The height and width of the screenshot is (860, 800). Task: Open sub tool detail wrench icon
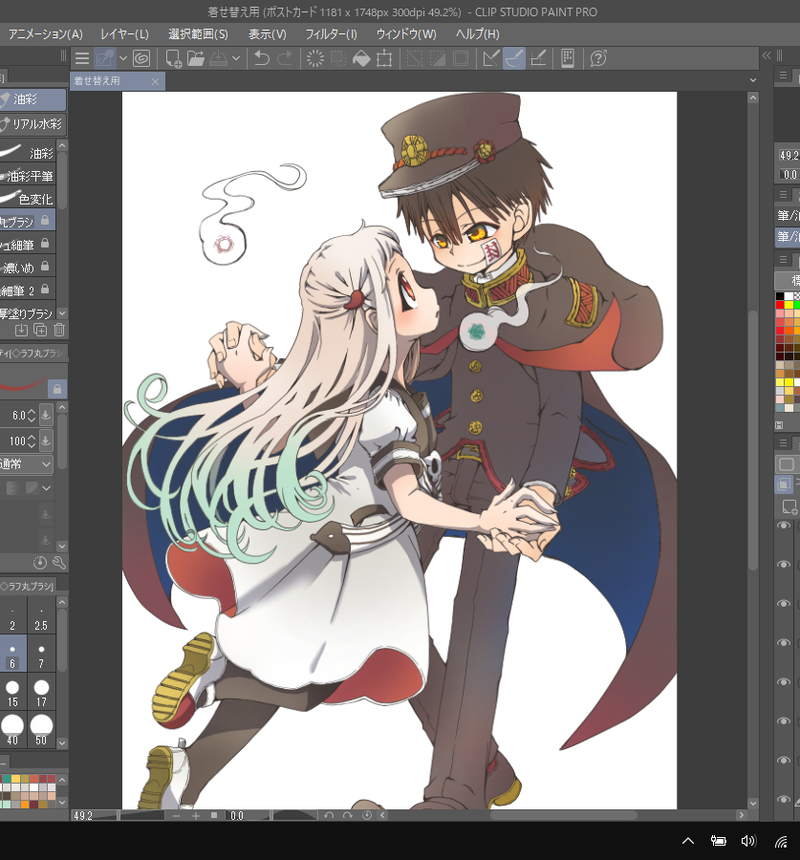click(59, 563)
